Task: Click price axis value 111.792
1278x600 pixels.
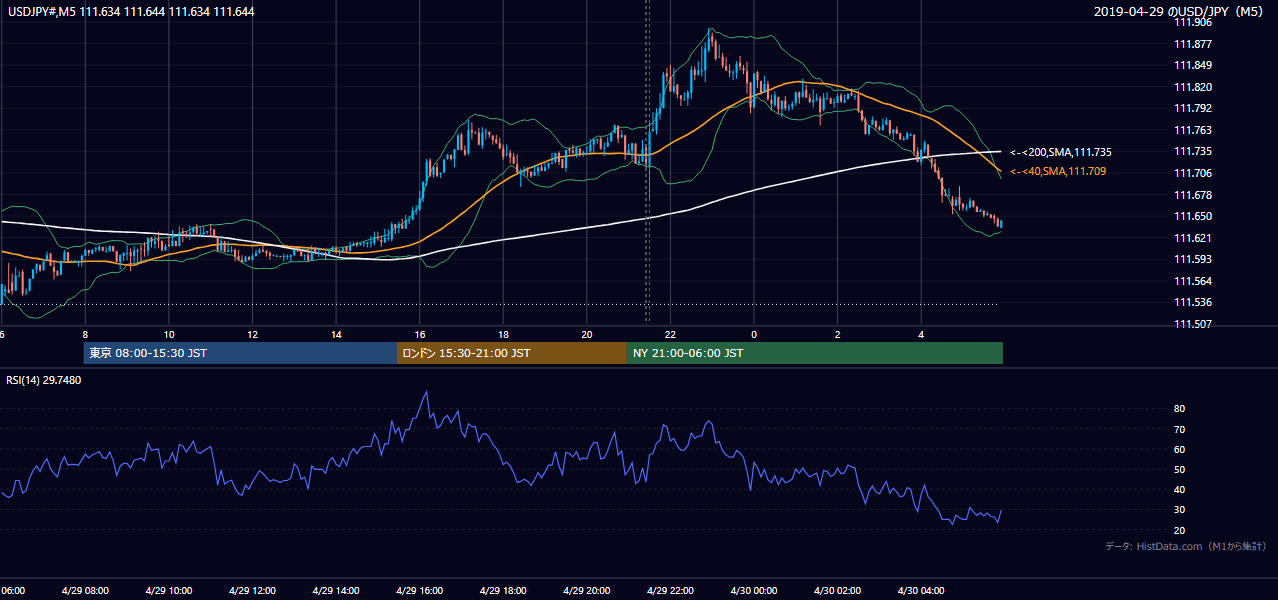Action: pos(1192,109)
